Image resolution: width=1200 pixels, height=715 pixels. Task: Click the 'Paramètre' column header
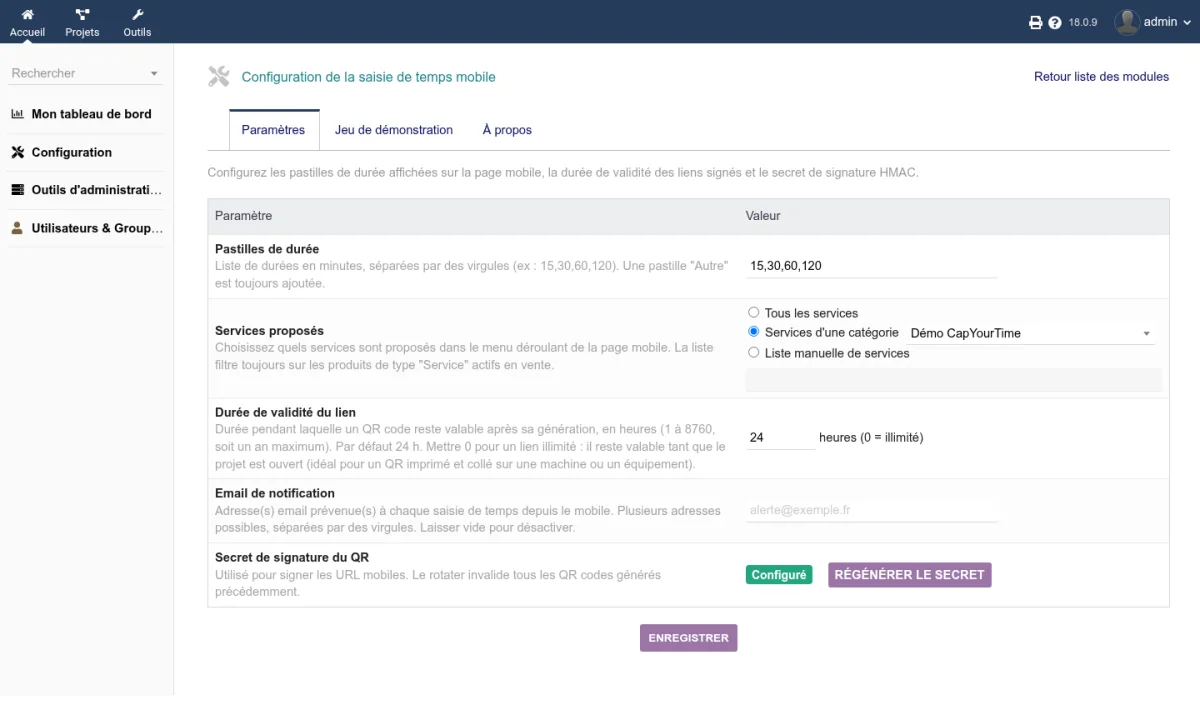pos(243,216)
